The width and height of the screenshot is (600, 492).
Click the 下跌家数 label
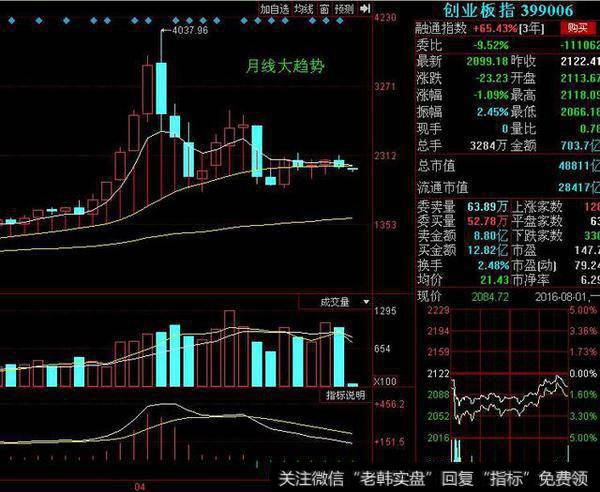pos(537,236)
